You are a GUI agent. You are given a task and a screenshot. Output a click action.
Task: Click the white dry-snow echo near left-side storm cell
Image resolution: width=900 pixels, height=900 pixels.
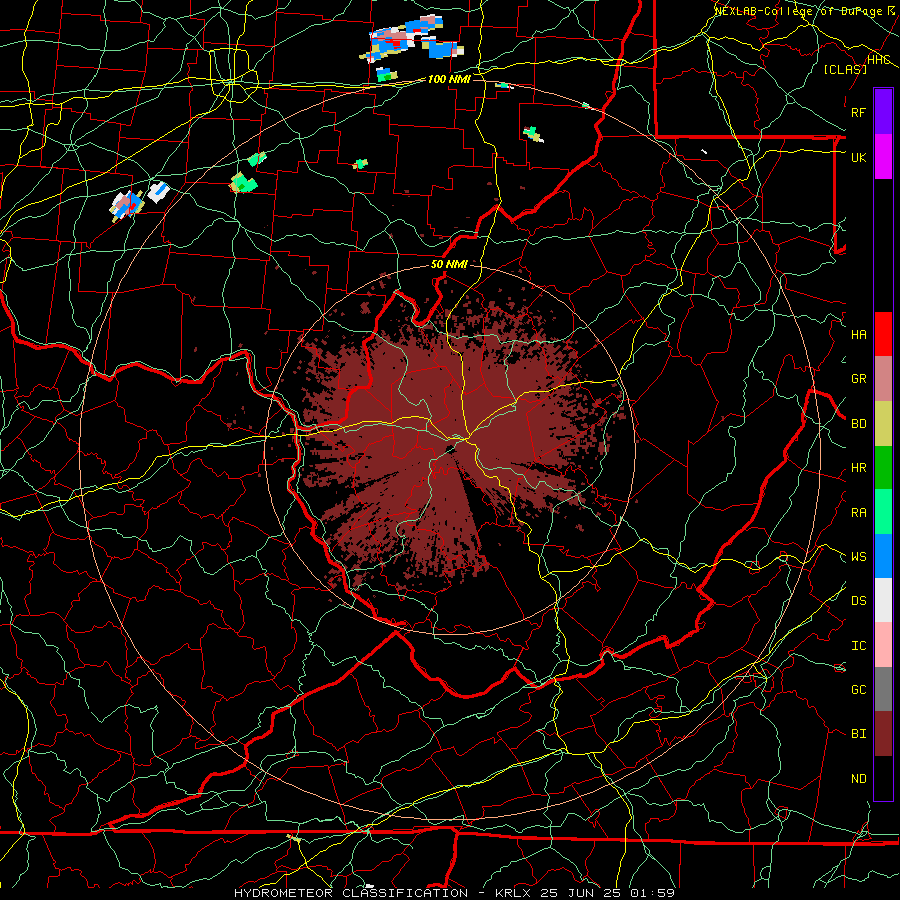[158, 191]
